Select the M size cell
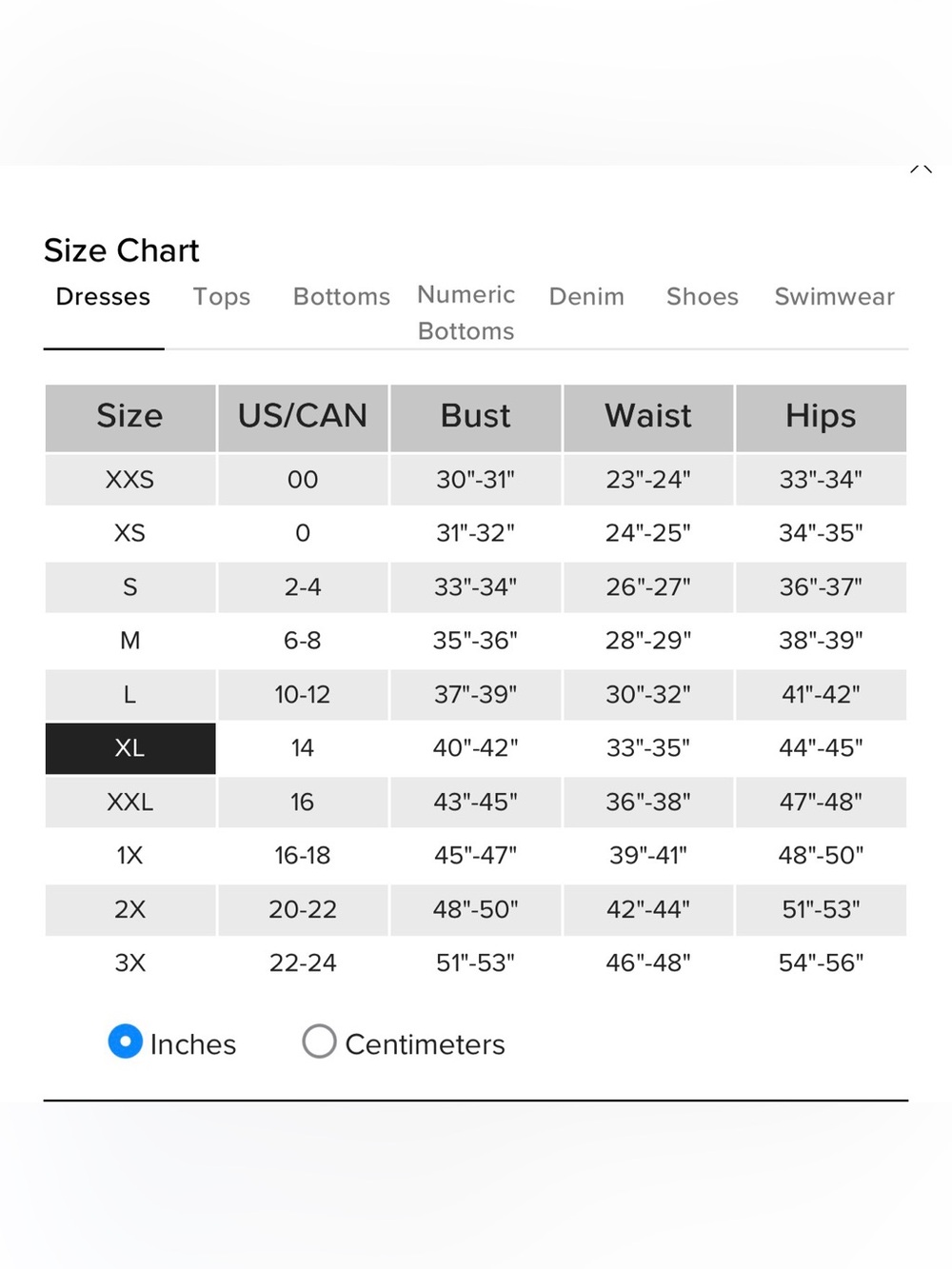Viewport: 952px width, 1269px height. click(x=130, y=641)
